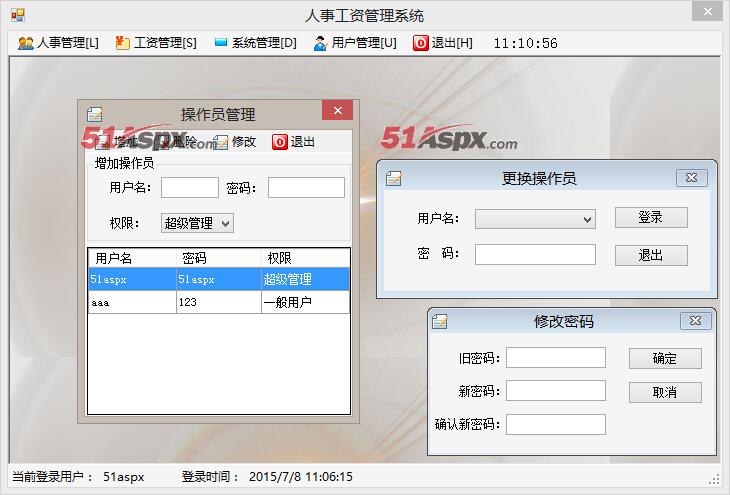Screen dimensions: 730x495
Task: Click the 增加 add icon in 操作员管理 toolbar
Action: click(x=102, y=142)
